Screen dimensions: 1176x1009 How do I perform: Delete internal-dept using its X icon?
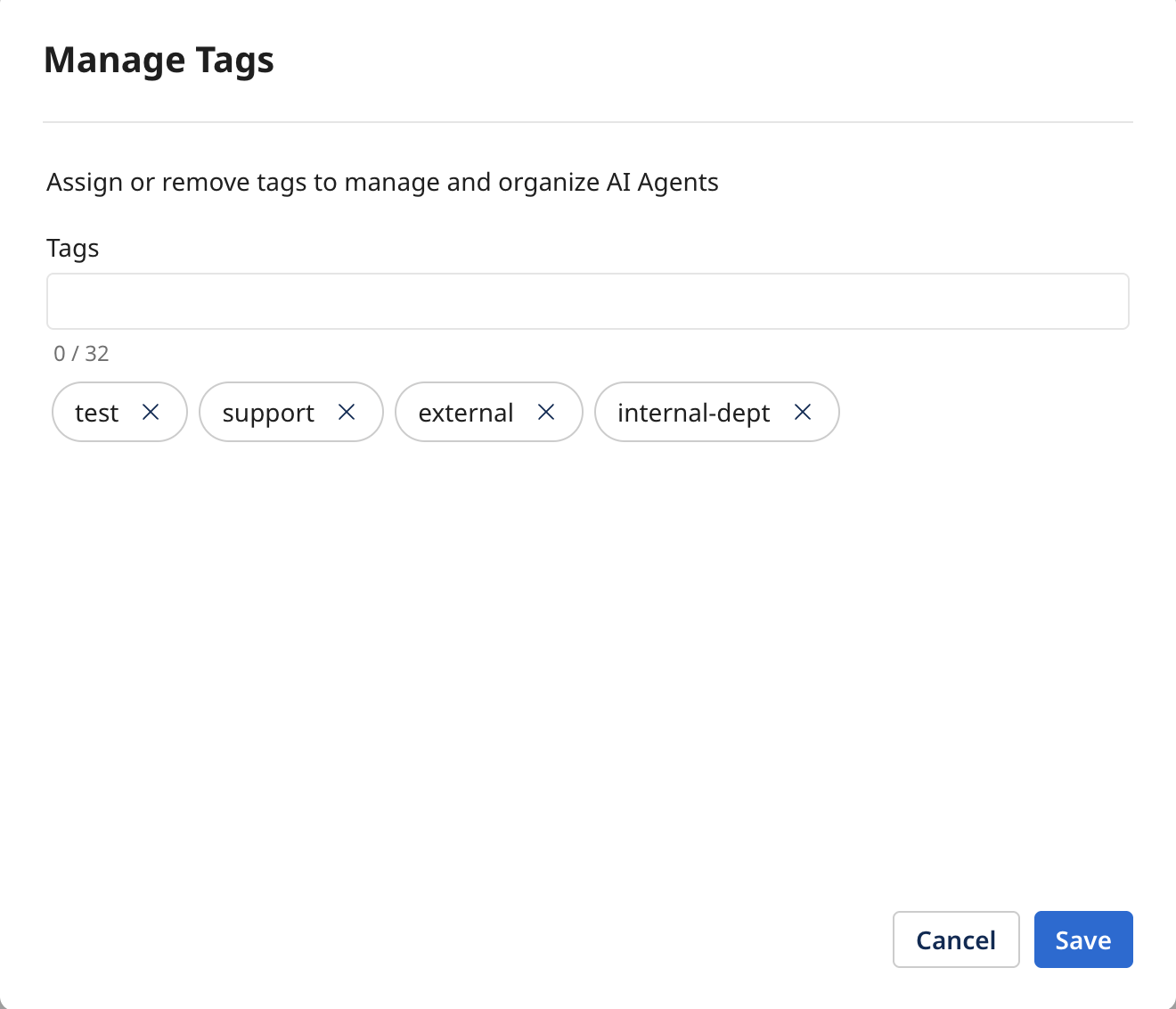coord(802,412)
